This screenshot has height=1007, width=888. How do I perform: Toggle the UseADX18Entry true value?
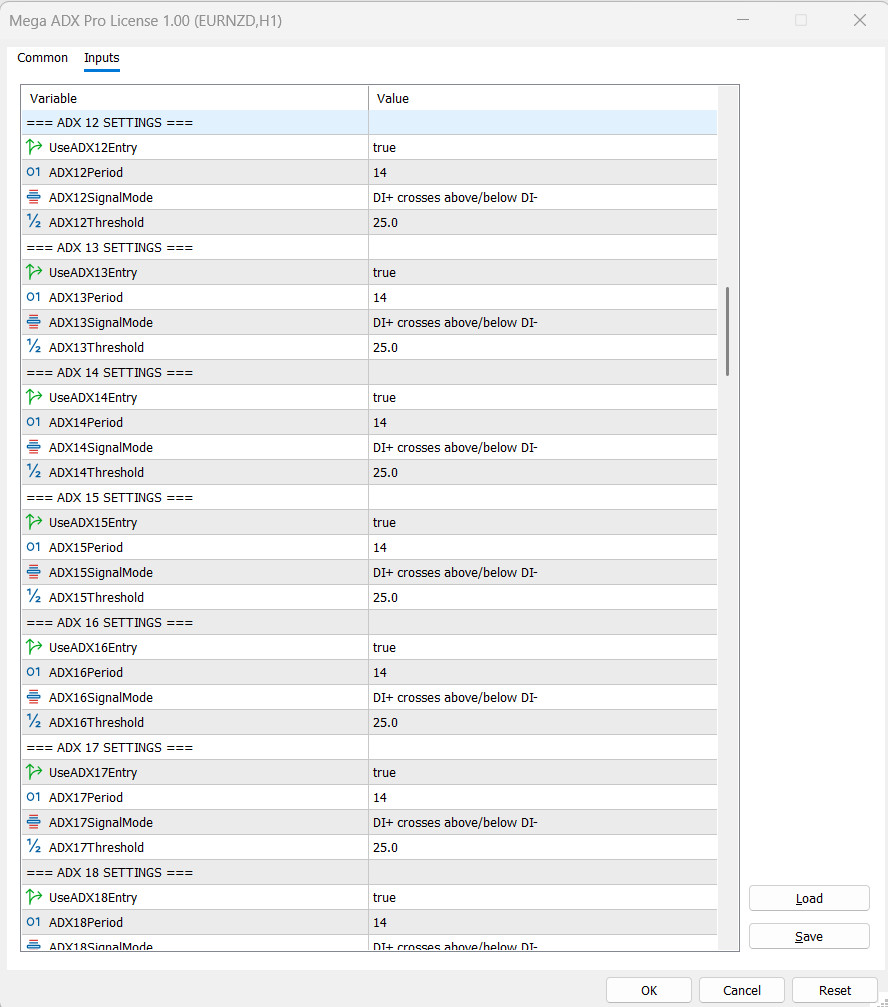pos(543,897)
